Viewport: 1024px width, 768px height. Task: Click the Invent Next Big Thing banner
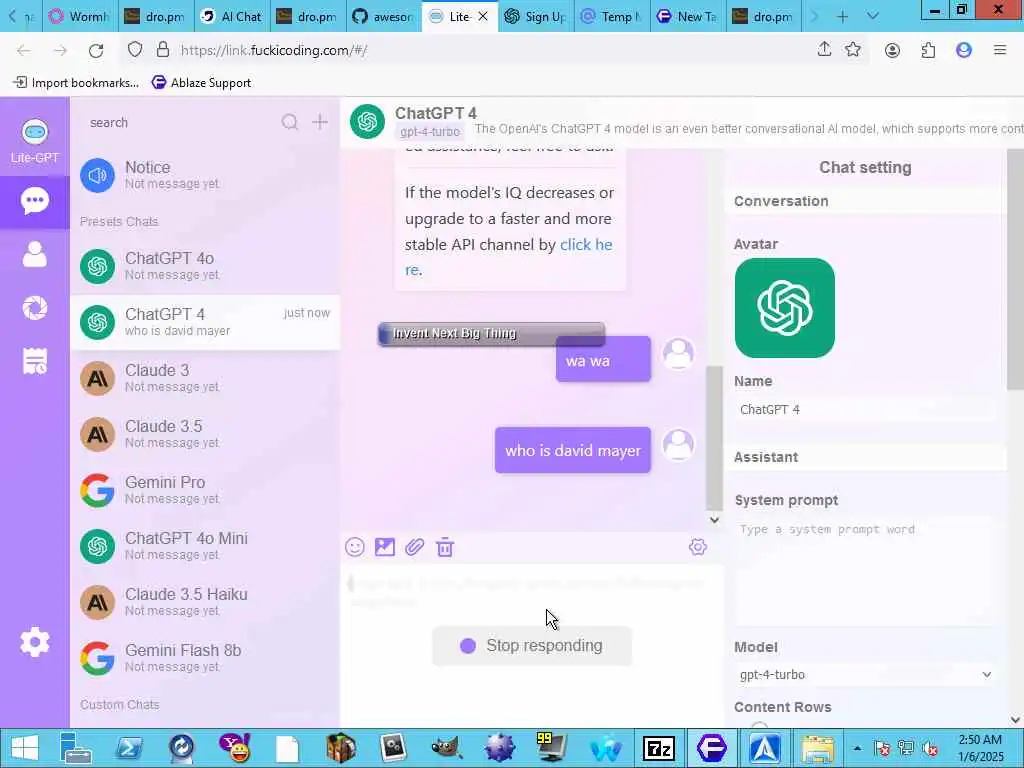[491, 334]
